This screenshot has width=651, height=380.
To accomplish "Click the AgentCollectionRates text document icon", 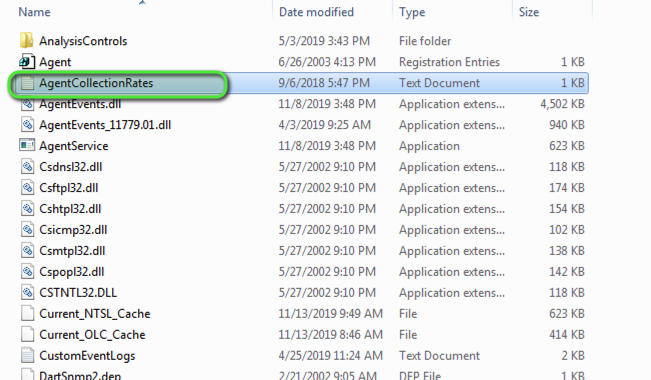I will click(x=27, y=83).
